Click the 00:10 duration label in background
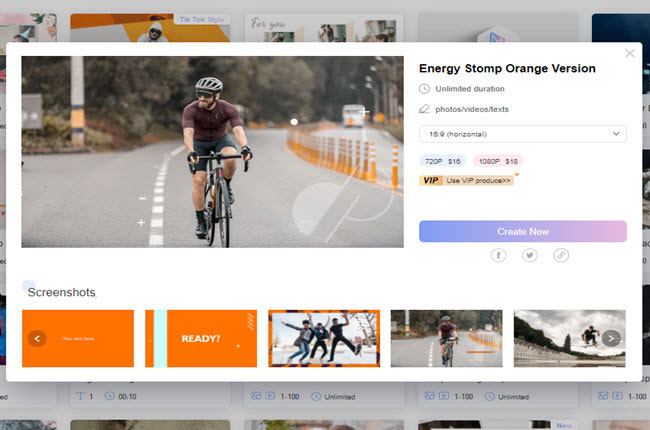The height and width of the screenshot is (430, 650). (127, 396)
